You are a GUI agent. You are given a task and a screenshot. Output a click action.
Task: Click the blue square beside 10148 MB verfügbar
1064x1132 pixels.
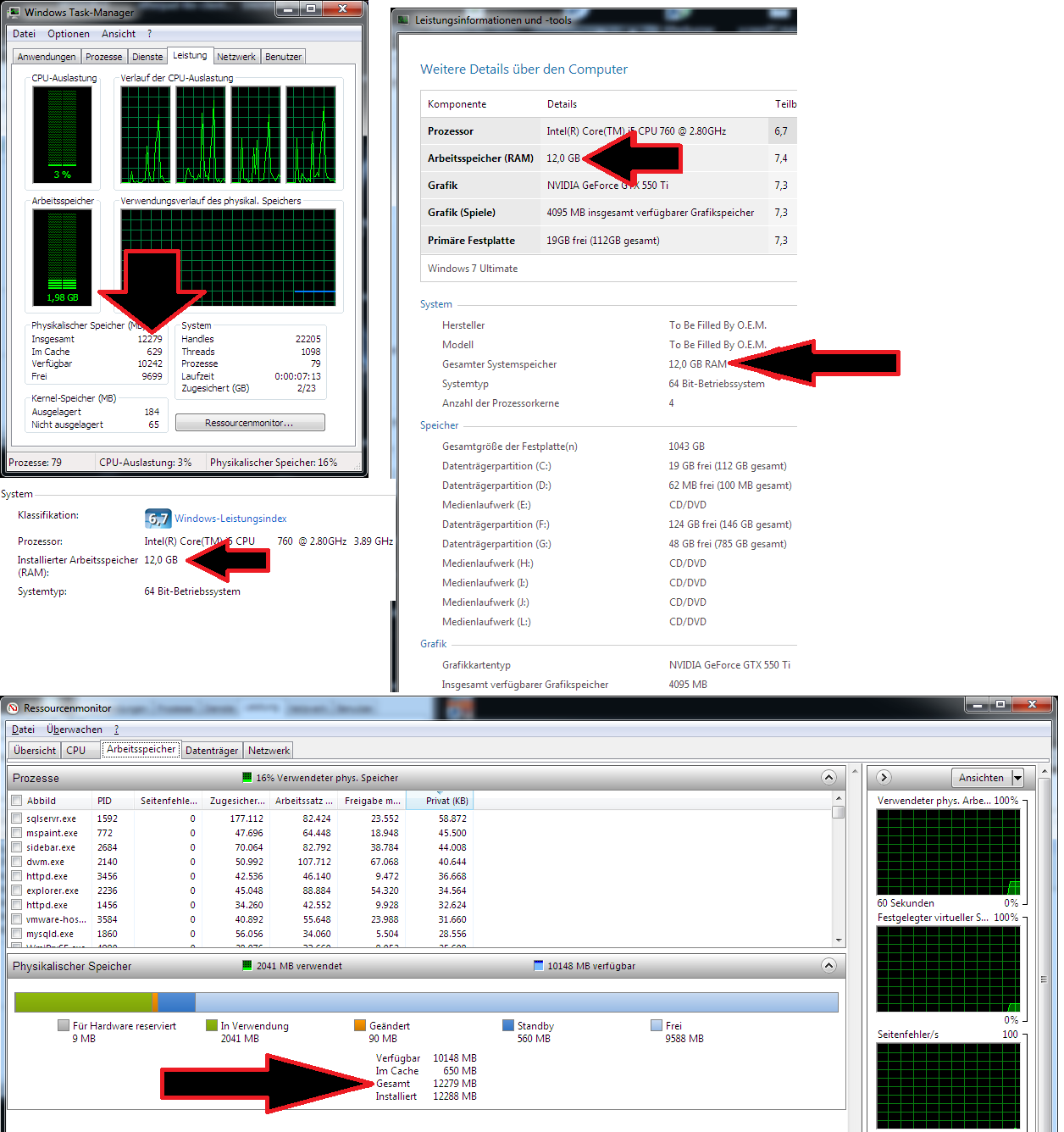538,966
